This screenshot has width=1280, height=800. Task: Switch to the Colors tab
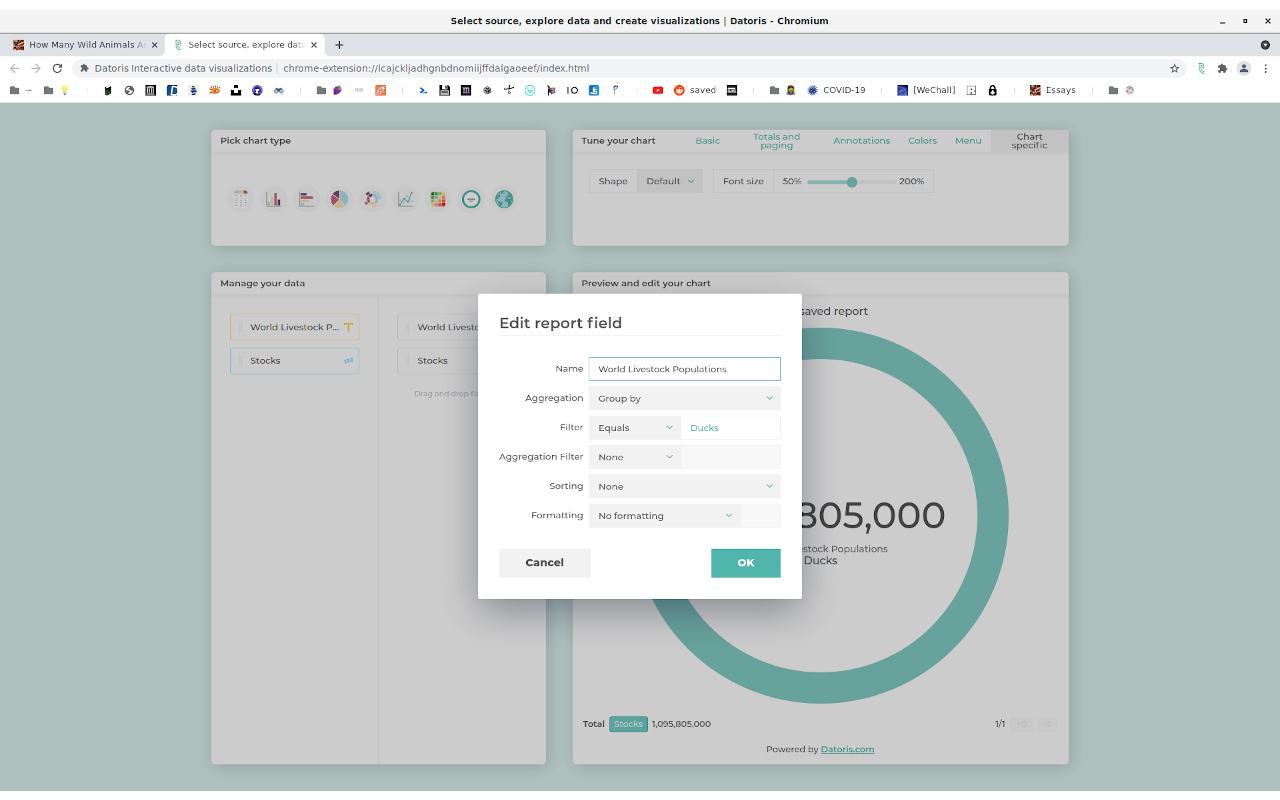coord(922,141)
